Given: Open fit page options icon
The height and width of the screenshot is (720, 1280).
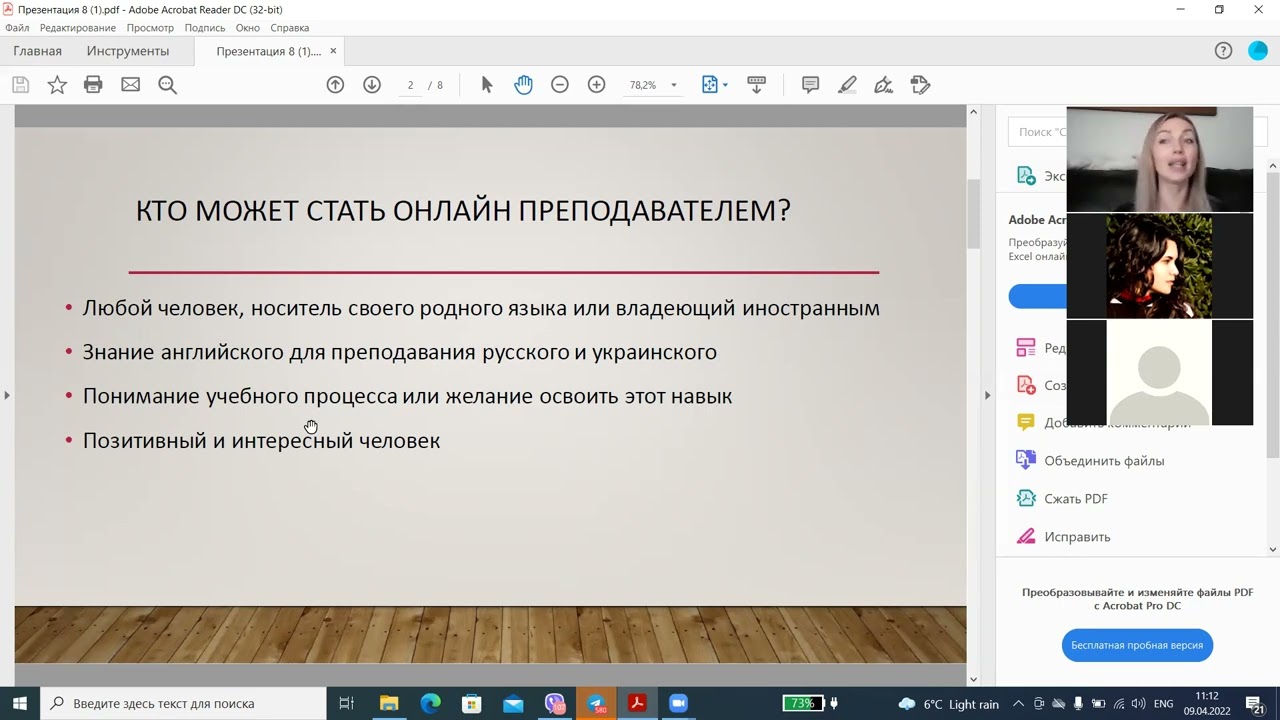Looking at the screenshot, I should pos(710,85).
